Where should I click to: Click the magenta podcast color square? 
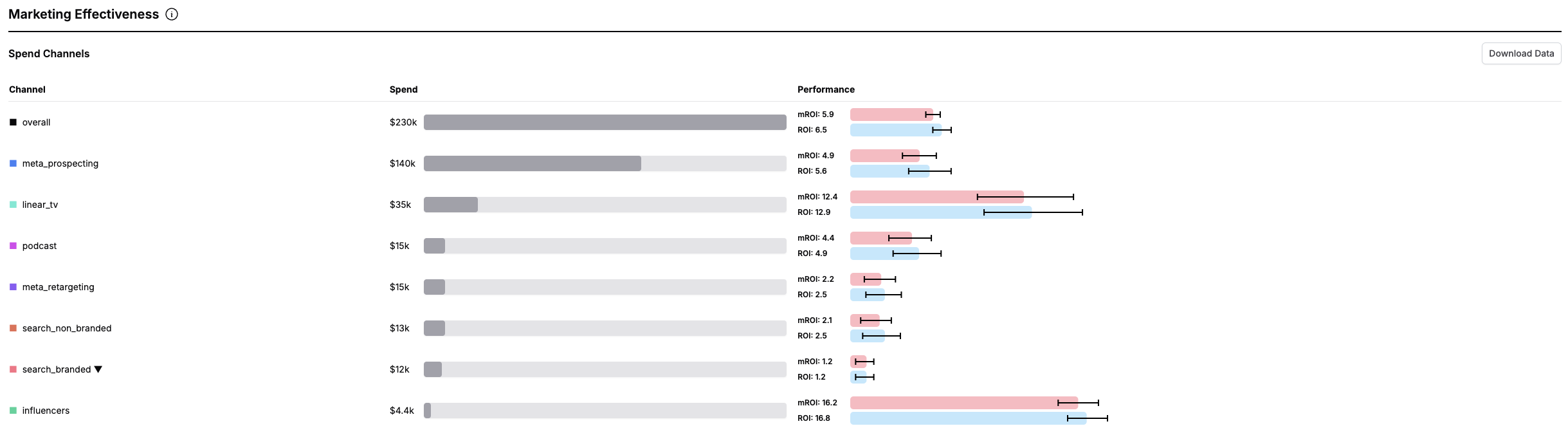[x=13, y=246]
